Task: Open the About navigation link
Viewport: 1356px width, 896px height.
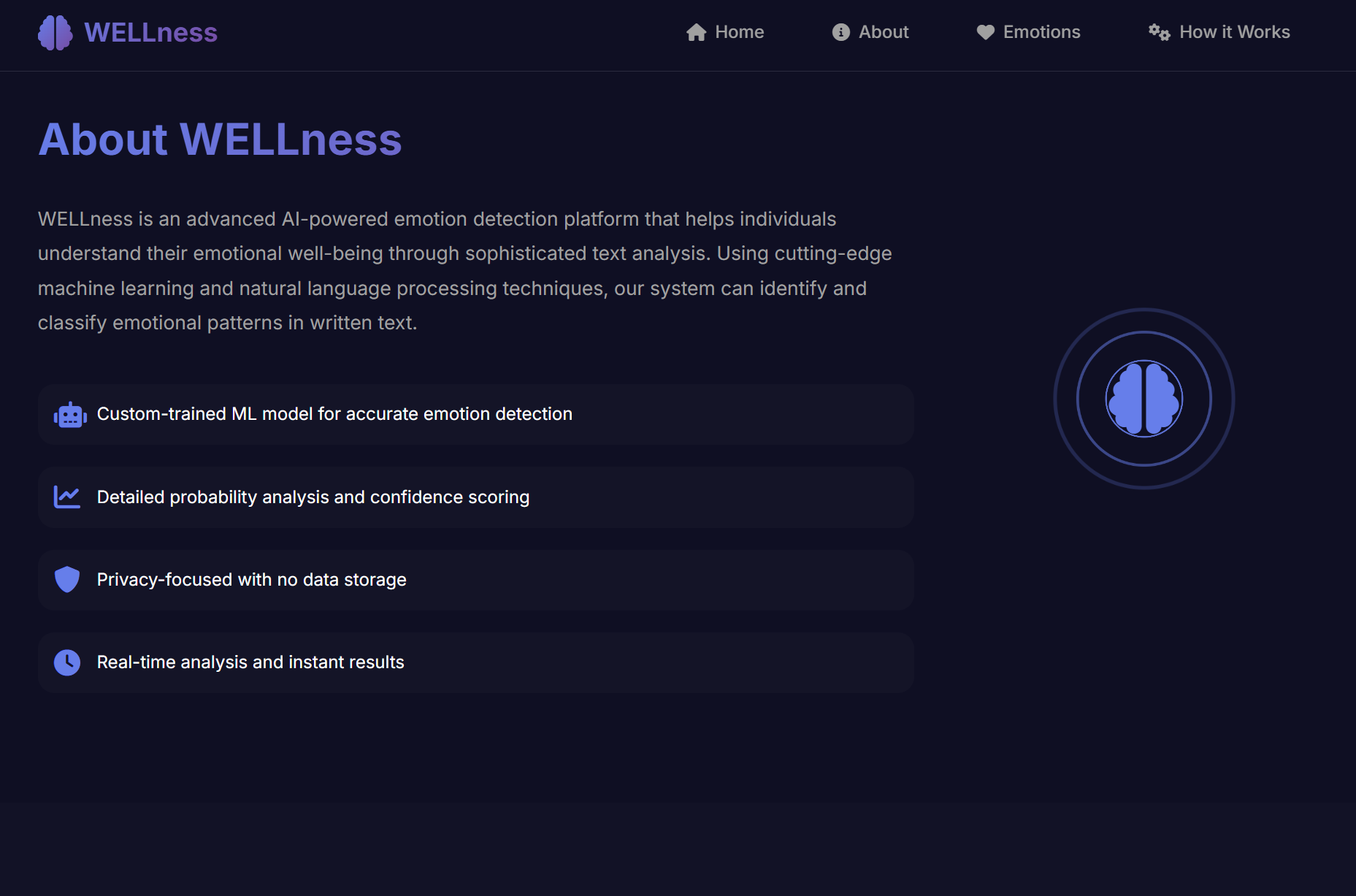Action: pyautogui.click(x=883, y=31)
